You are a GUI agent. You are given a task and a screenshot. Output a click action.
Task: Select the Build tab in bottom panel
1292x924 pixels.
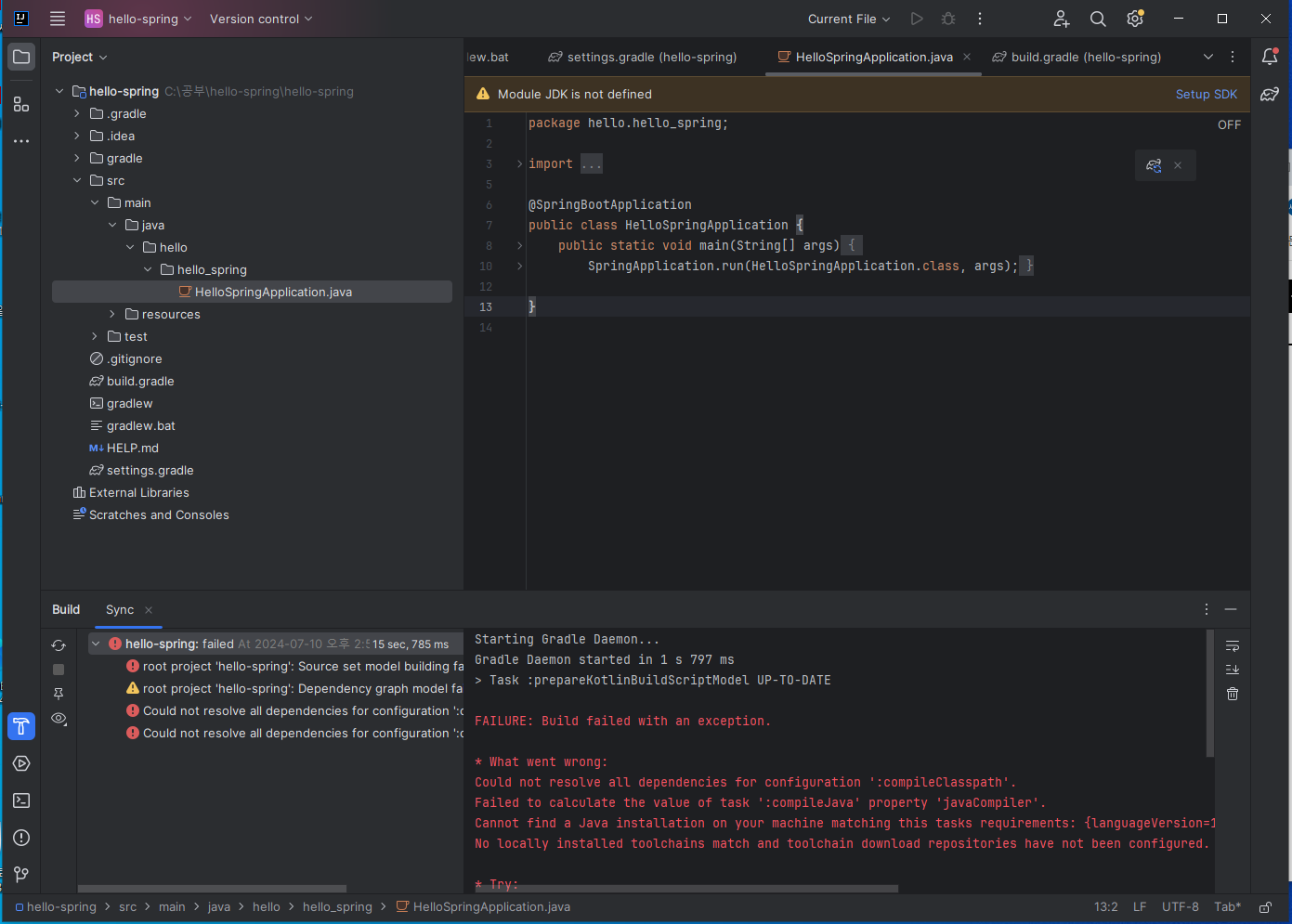(66, 609)
